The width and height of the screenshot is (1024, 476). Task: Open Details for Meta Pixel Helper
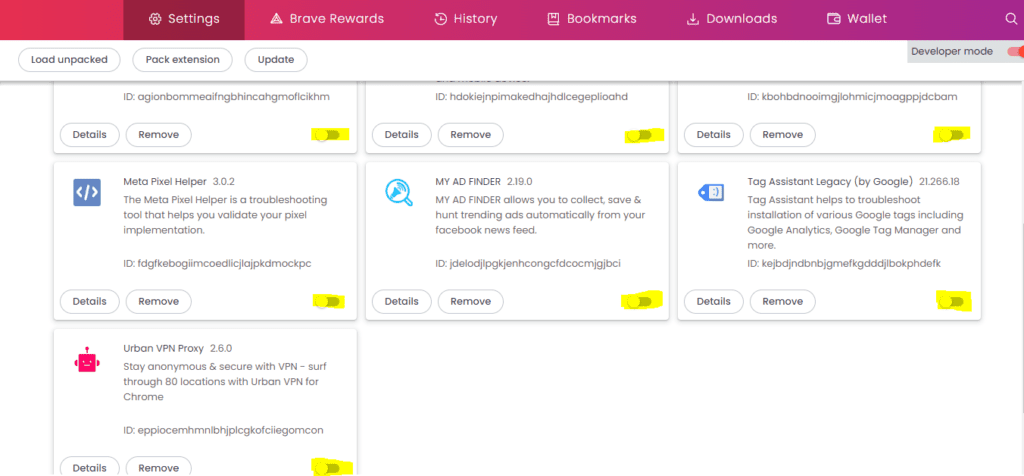point(89,302)
